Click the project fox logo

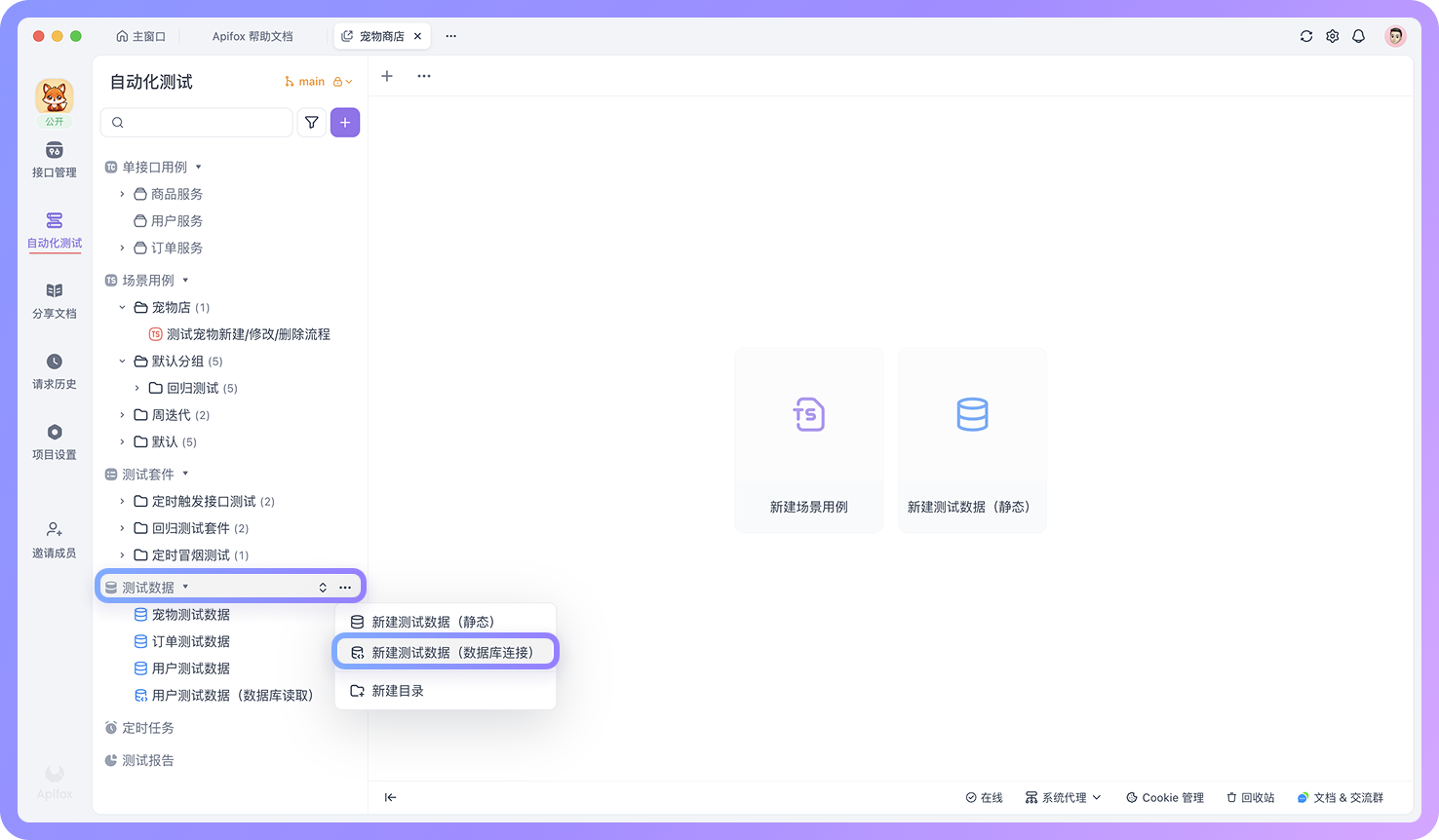(55, 97)
